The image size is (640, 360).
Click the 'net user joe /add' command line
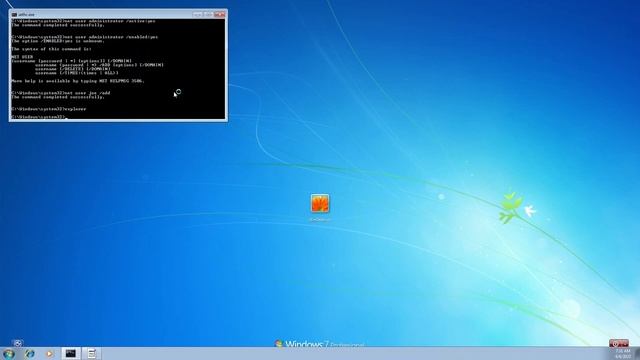click(61, 93)
